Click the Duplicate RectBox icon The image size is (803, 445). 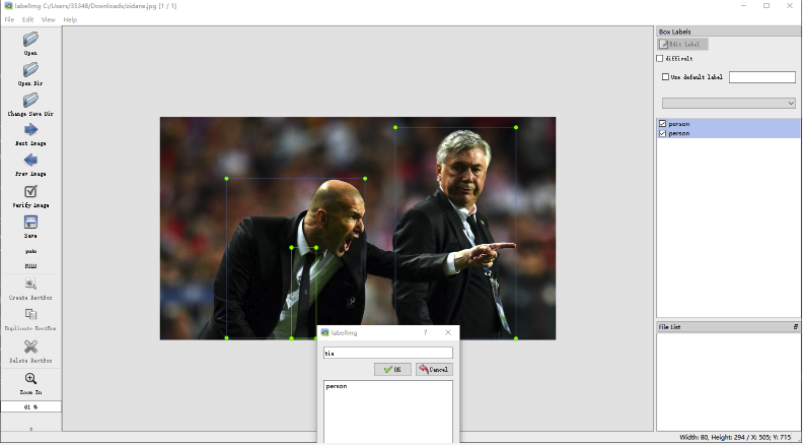point(31,314)
